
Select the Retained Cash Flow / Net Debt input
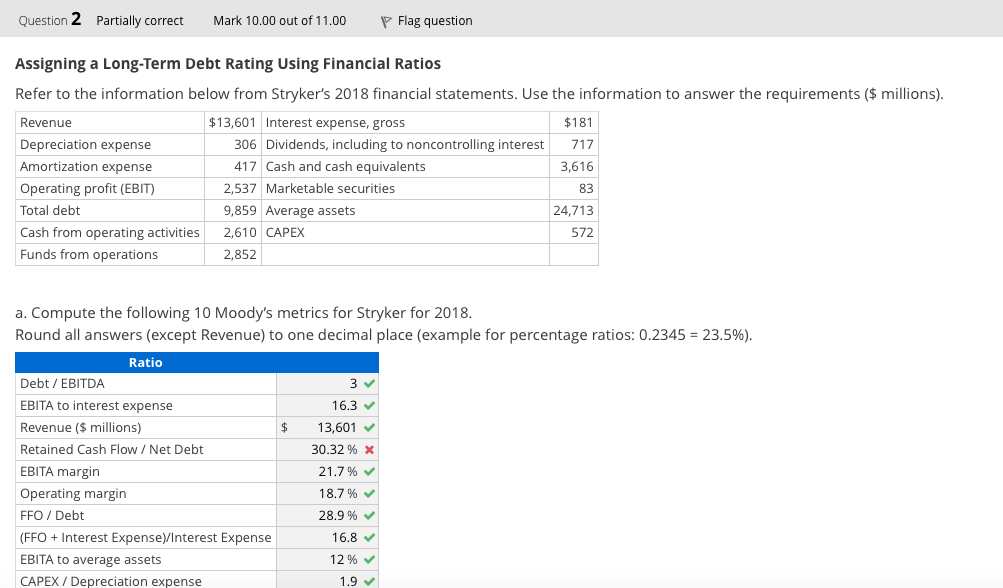pyautogui.click(x=313, y=450)
